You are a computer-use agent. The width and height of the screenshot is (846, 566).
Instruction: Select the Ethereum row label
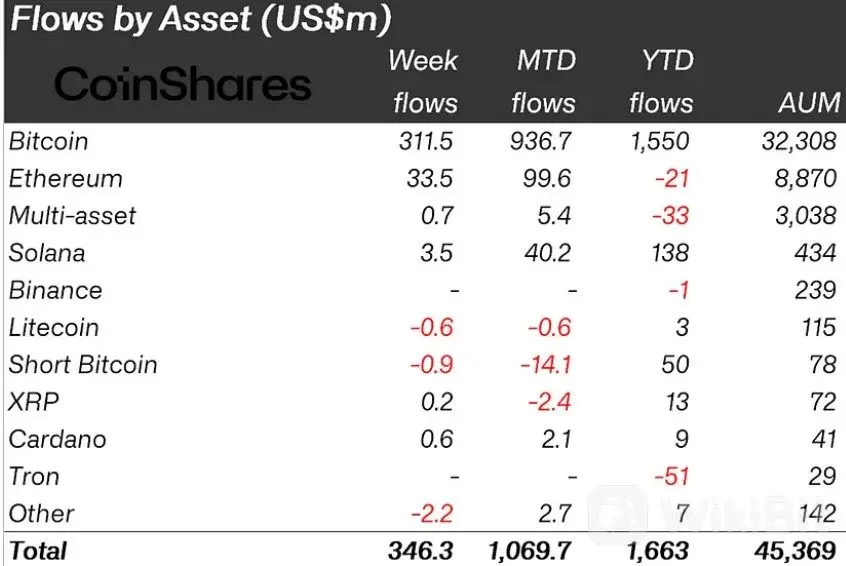click(x=66, y=179)
